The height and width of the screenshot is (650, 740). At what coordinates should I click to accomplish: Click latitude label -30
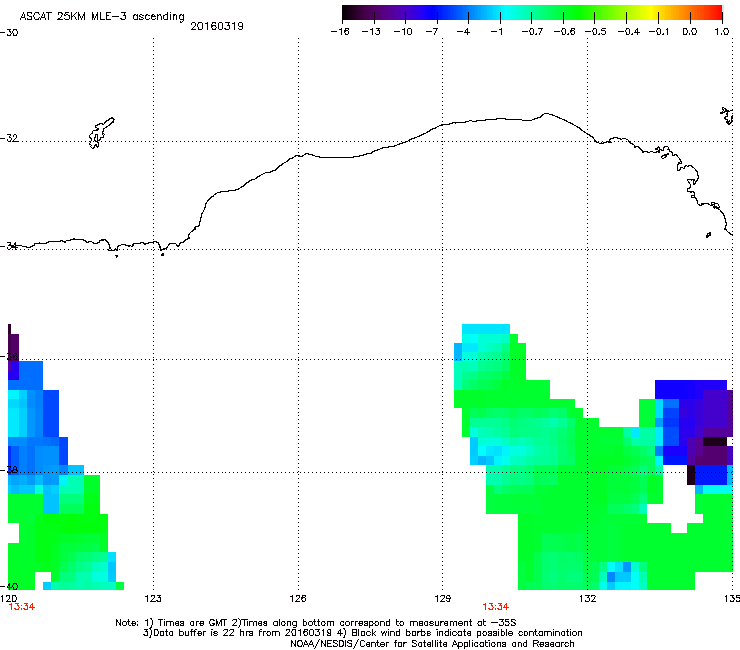pyautogui.click(x=9, y=33)
